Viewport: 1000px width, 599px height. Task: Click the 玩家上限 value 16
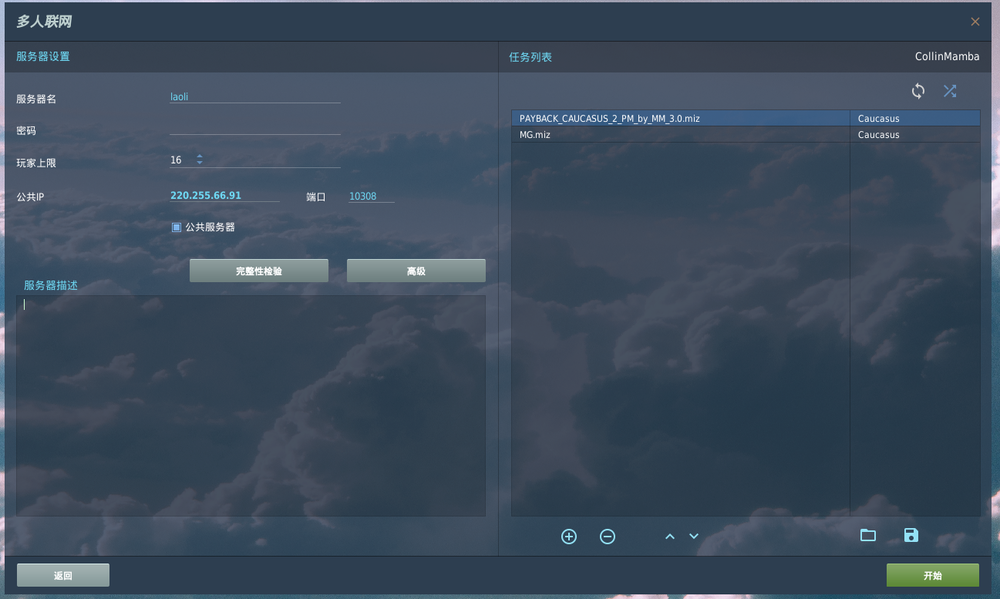coord(176,160)
